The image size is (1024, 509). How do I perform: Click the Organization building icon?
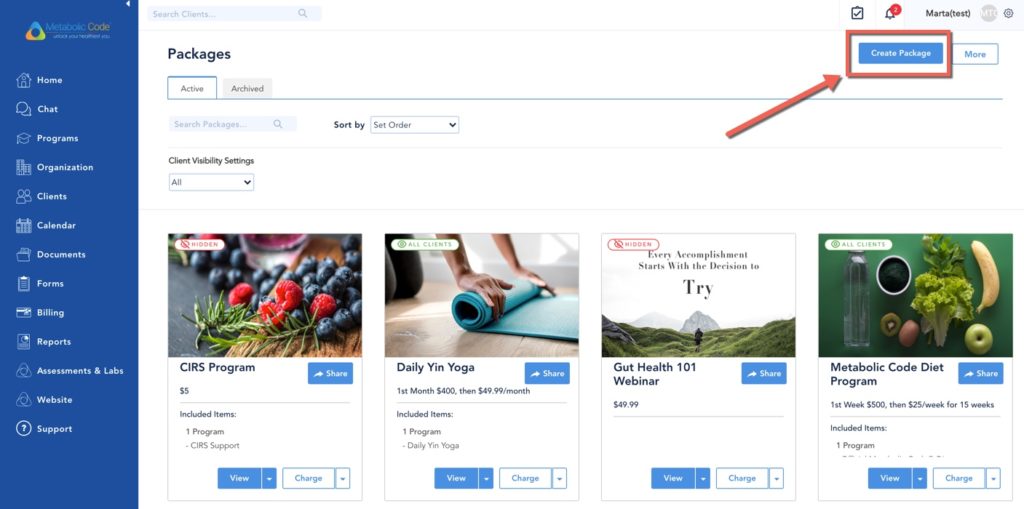tap(24, 167)
